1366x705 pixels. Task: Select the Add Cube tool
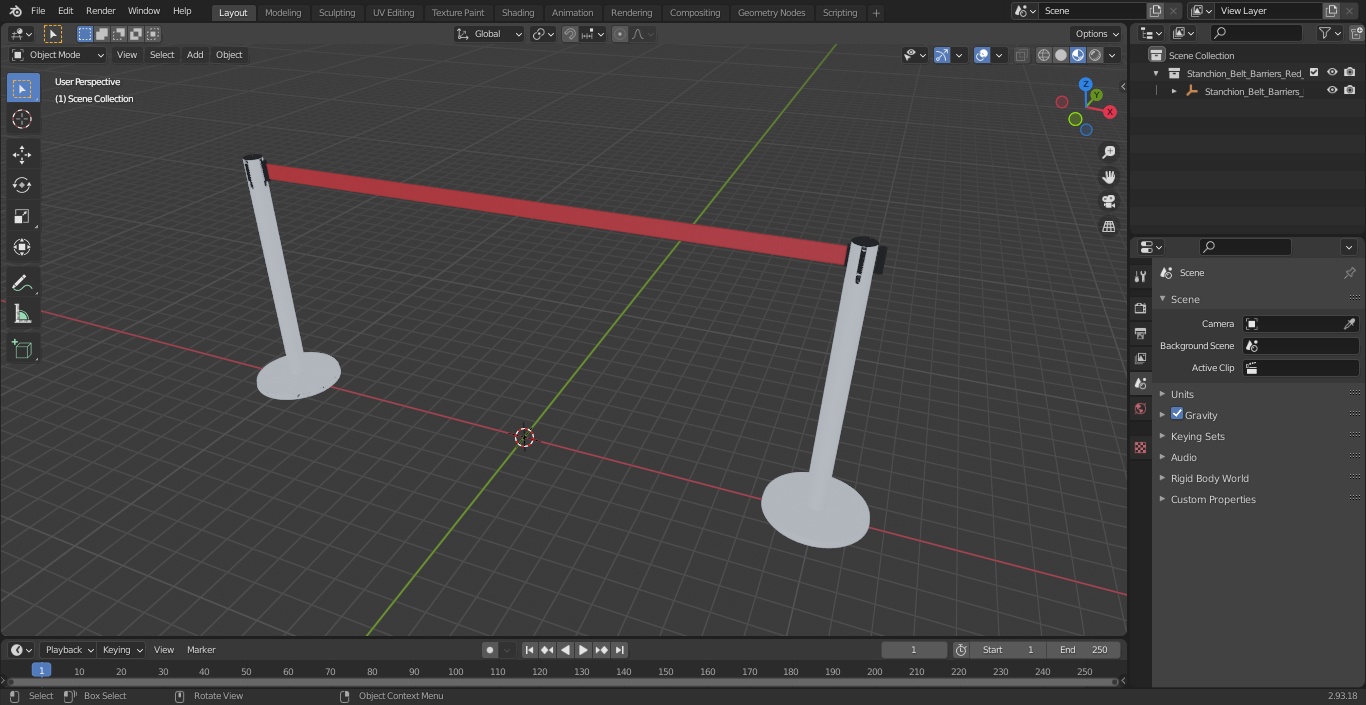(x=22, y=349)
